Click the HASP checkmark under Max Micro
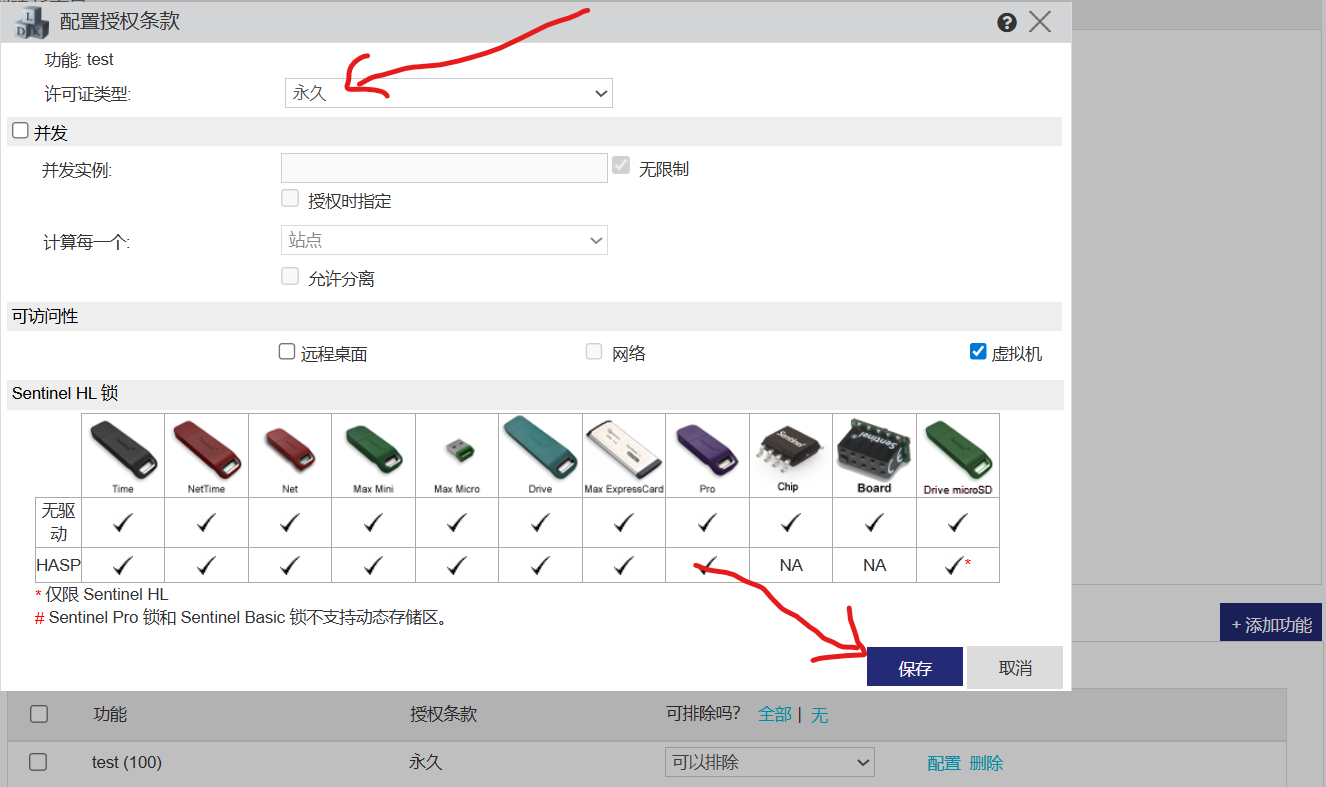 click(x=456, y=565)
